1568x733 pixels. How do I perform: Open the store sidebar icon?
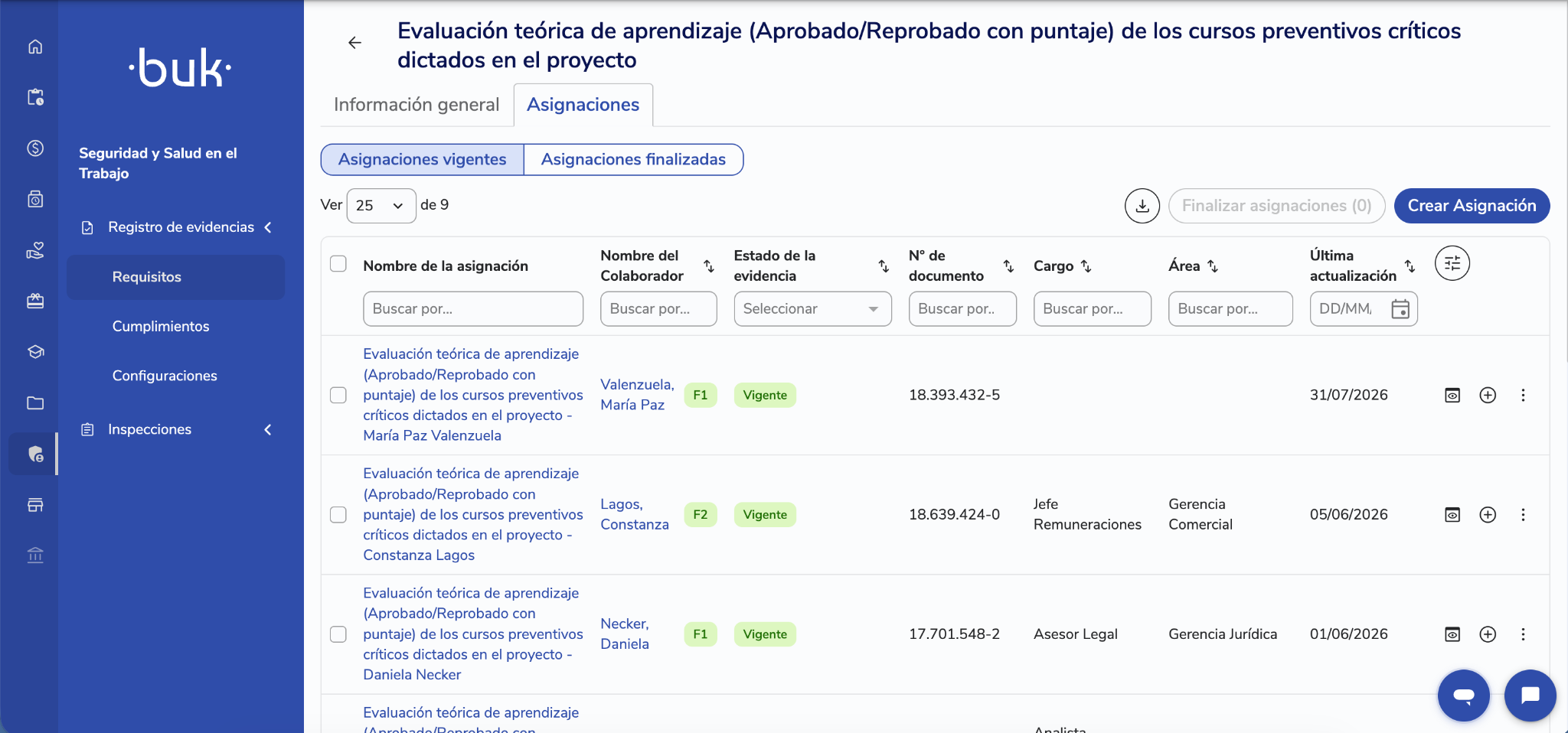click(x=35, y=504)
